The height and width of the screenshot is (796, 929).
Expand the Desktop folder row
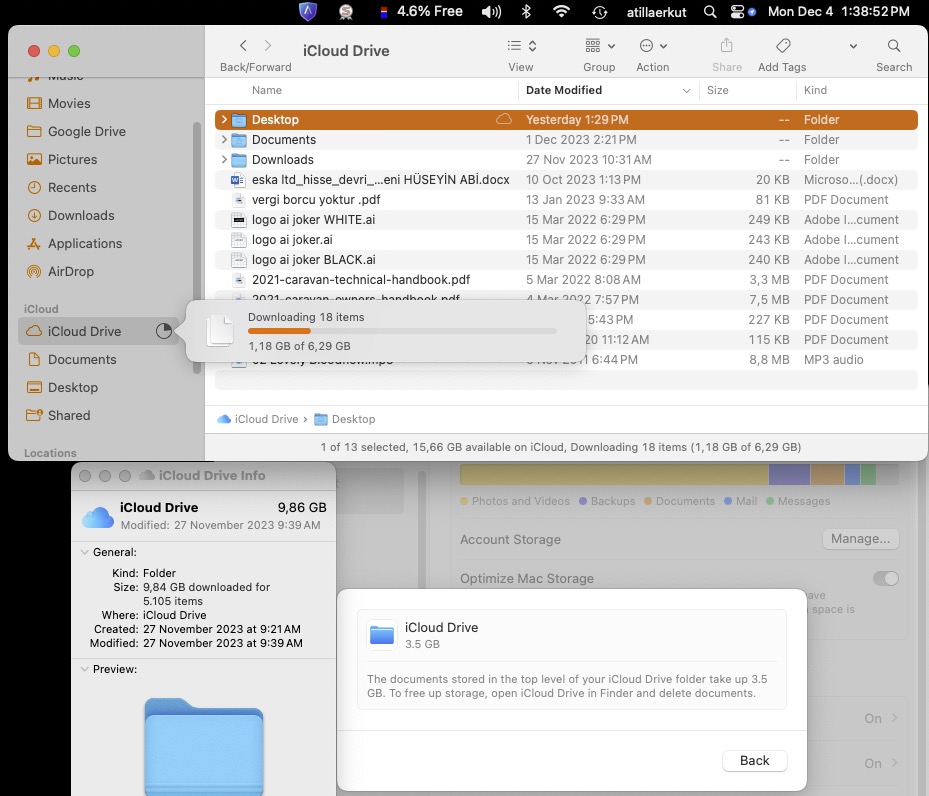pos(224,120)
